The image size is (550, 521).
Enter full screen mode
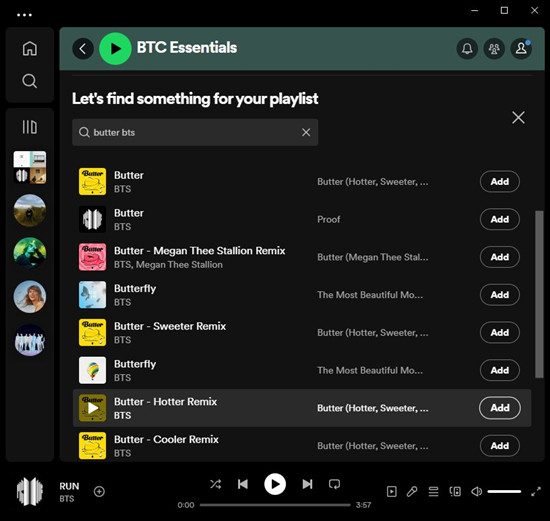(x=536, y=492)
